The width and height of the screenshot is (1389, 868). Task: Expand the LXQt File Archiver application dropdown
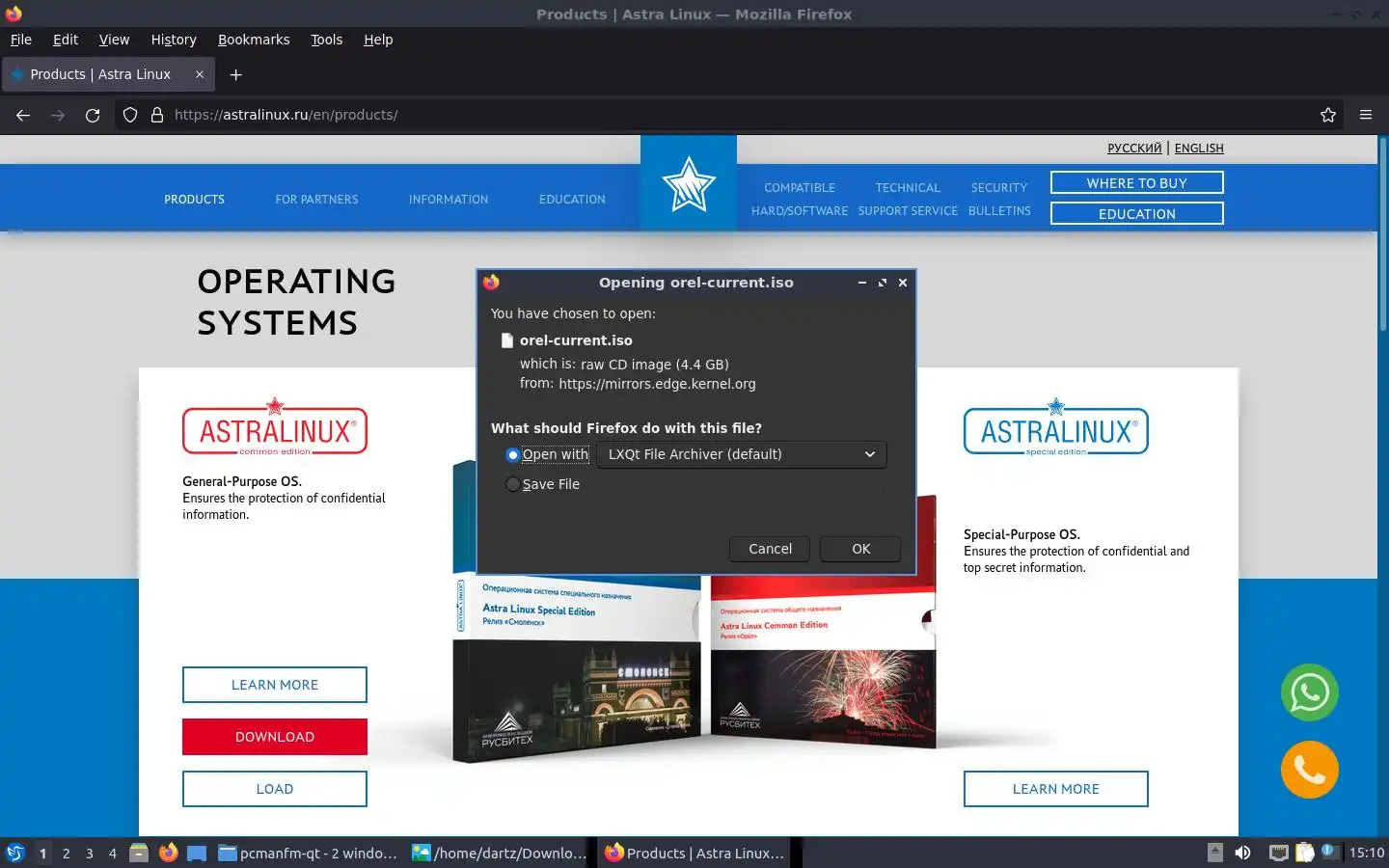point(742,454)
